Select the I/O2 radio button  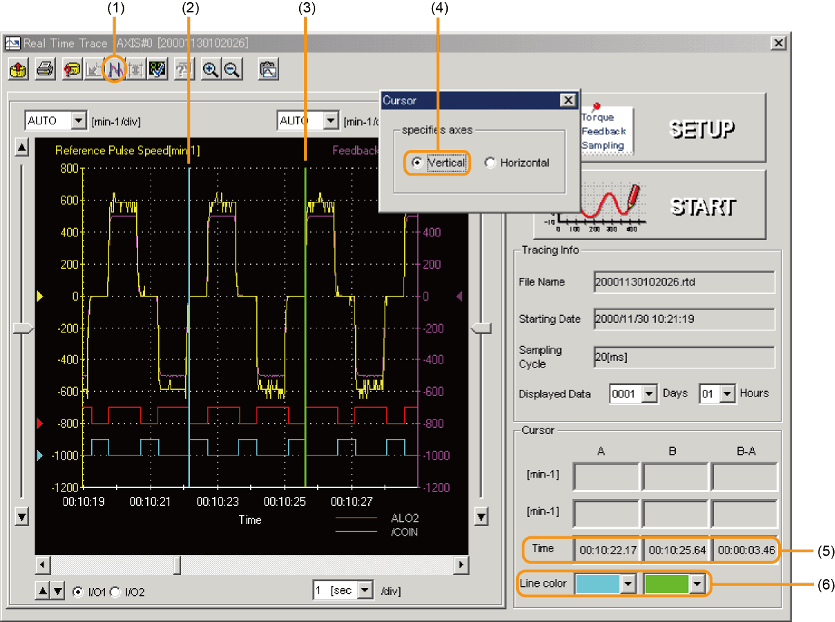117,592
